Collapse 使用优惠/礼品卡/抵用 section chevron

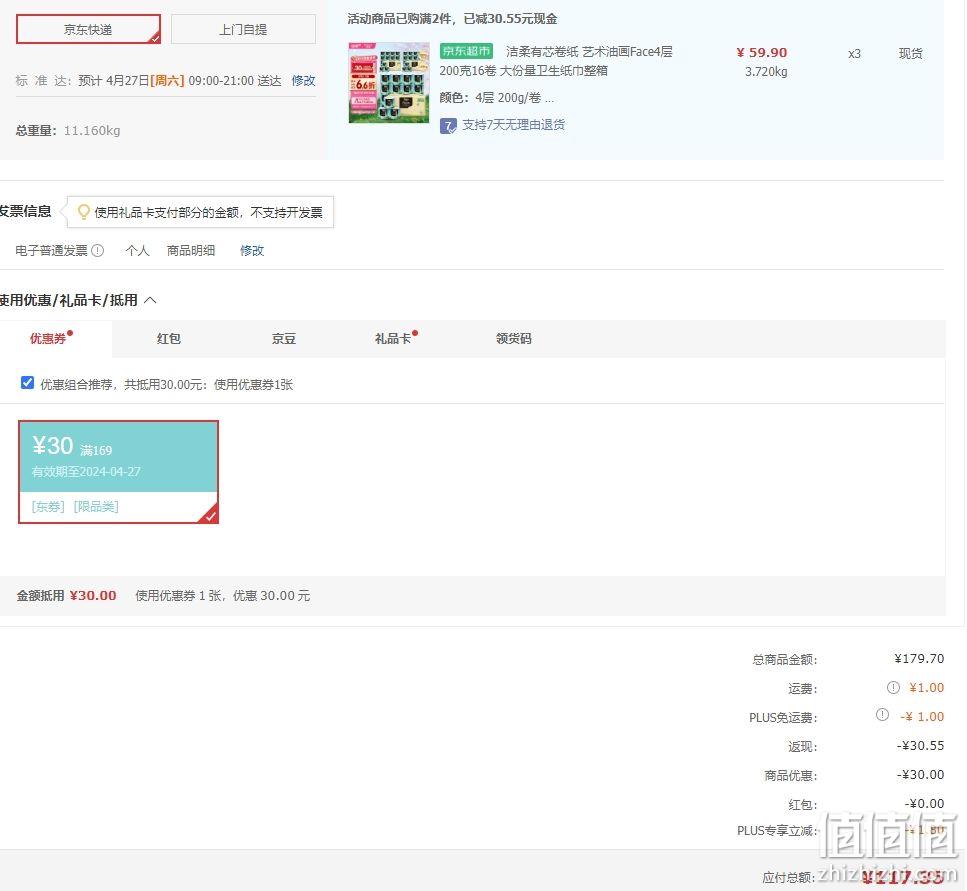(x=150, y=300)
